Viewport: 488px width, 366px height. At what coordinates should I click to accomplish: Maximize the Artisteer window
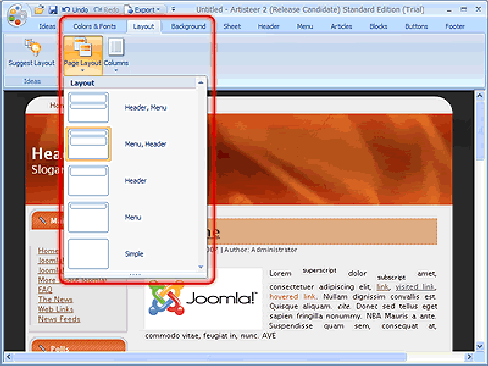pos(464,10)
